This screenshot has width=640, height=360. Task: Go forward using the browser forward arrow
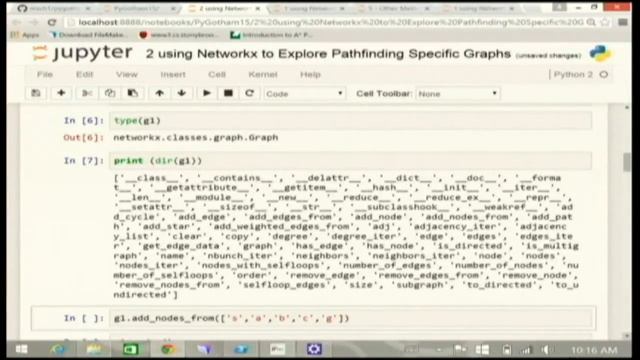(x=34, y=22)
